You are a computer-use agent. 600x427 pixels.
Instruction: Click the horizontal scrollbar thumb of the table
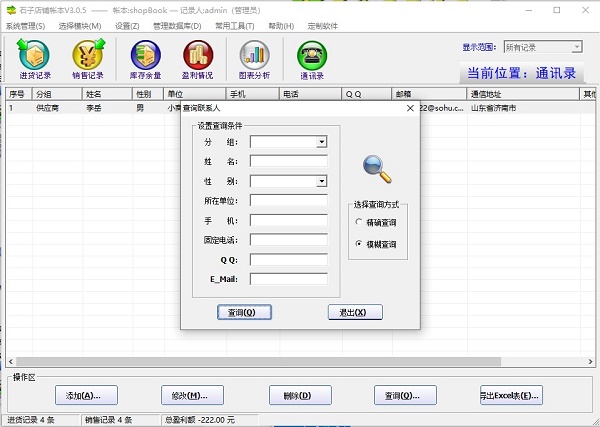pyautogui.click(x=258, y=361)
